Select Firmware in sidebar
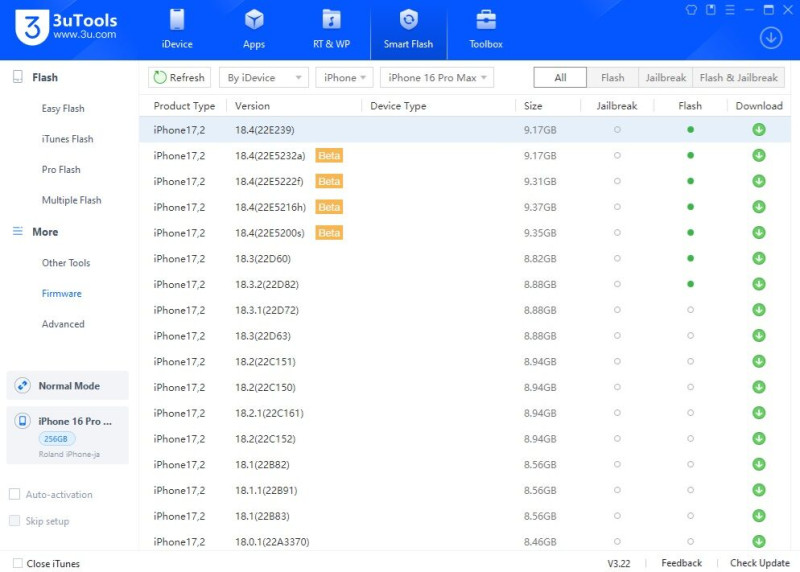800x572 pixels. coord(62,293)
